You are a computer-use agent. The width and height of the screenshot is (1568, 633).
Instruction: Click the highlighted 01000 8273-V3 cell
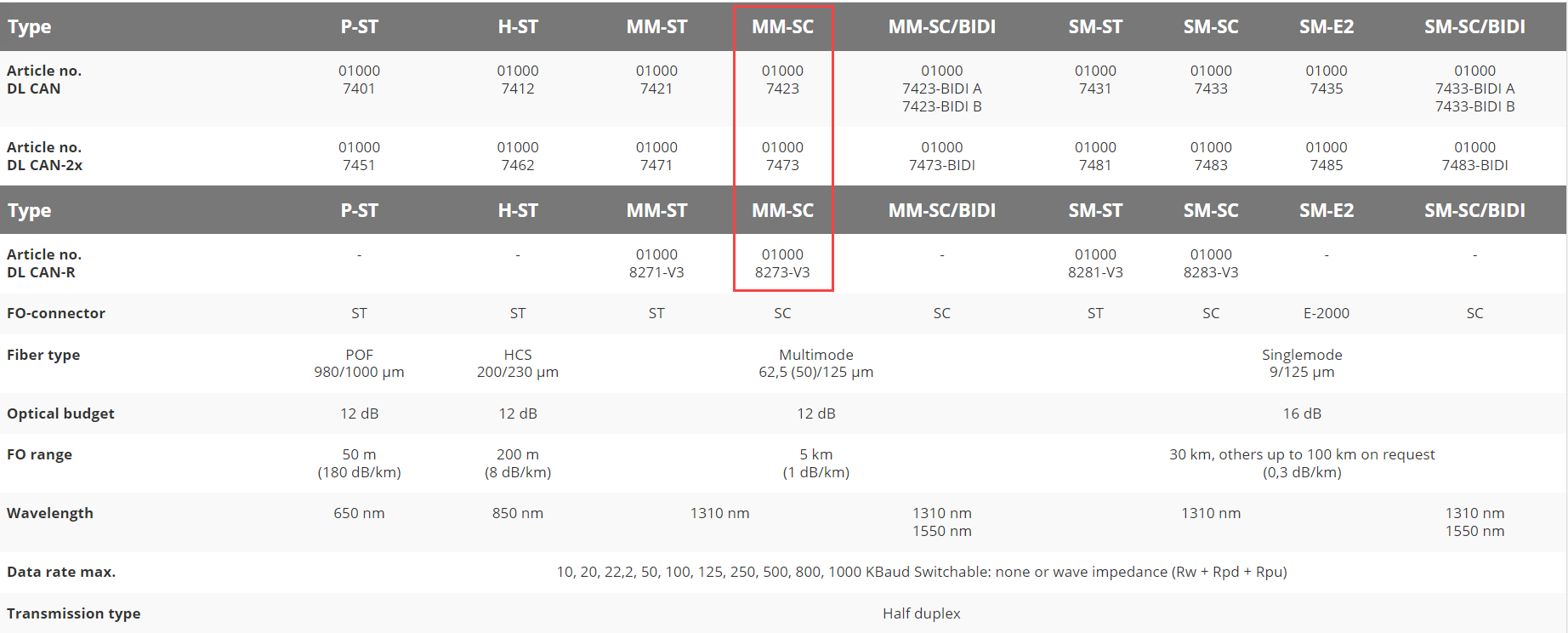click(782, 264)
